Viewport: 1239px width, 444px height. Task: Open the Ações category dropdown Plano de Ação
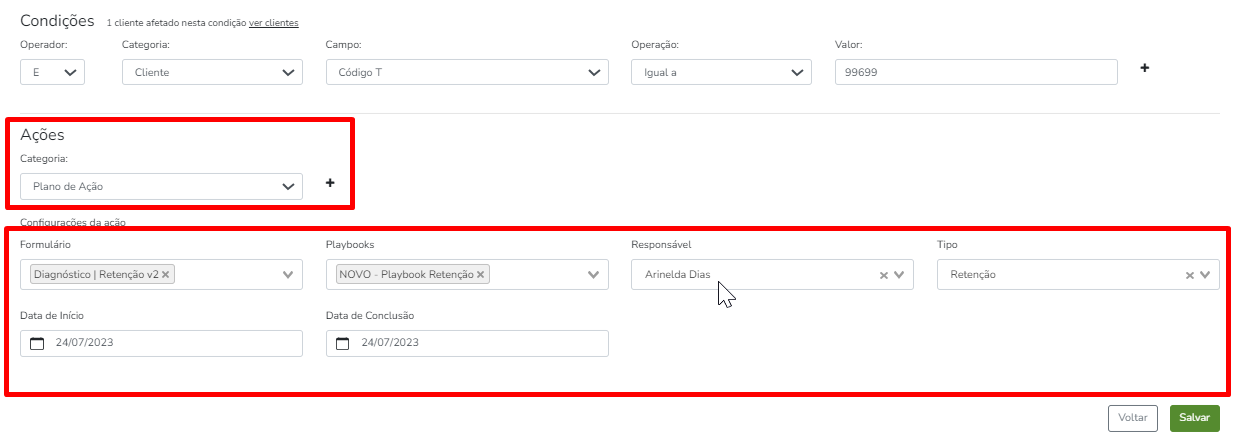coord(161,187)
